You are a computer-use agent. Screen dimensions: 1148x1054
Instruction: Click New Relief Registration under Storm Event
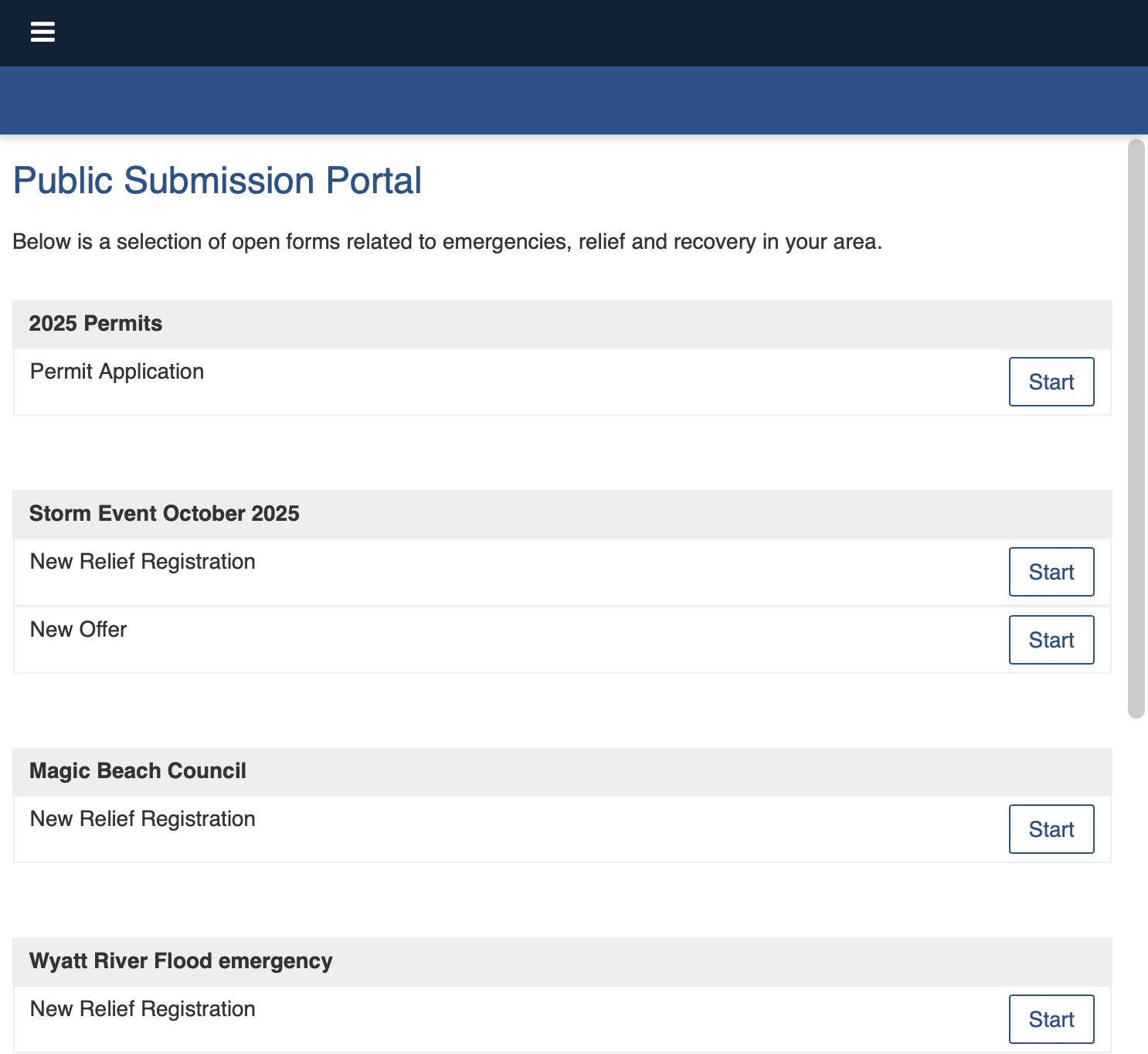point(142,562)
